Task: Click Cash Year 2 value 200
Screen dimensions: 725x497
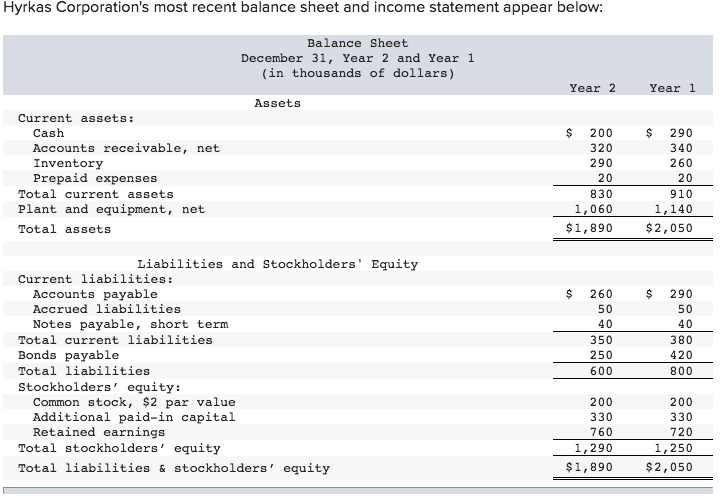Action: [601, 133]
